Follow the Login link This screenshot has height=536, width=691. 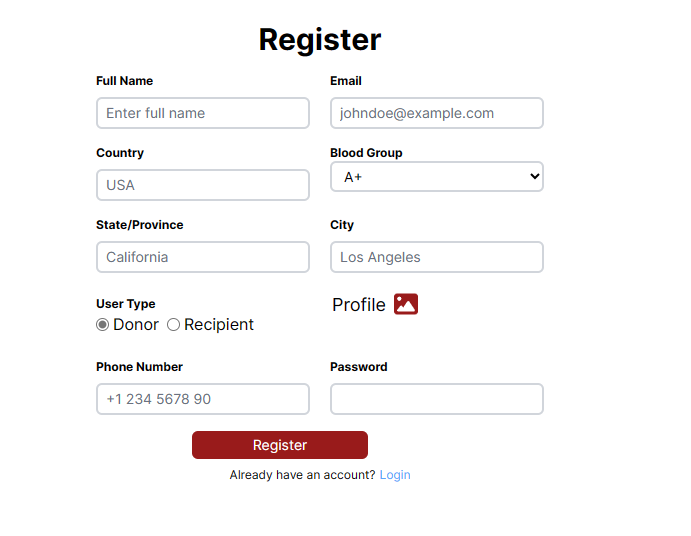coord(395,475)
